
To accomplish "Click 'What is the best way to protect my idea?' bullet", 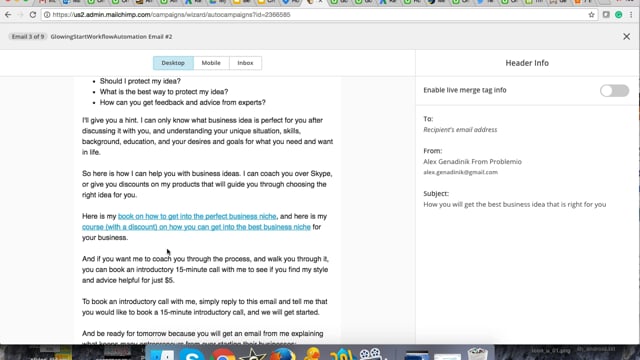I will [x=164, y=92].
